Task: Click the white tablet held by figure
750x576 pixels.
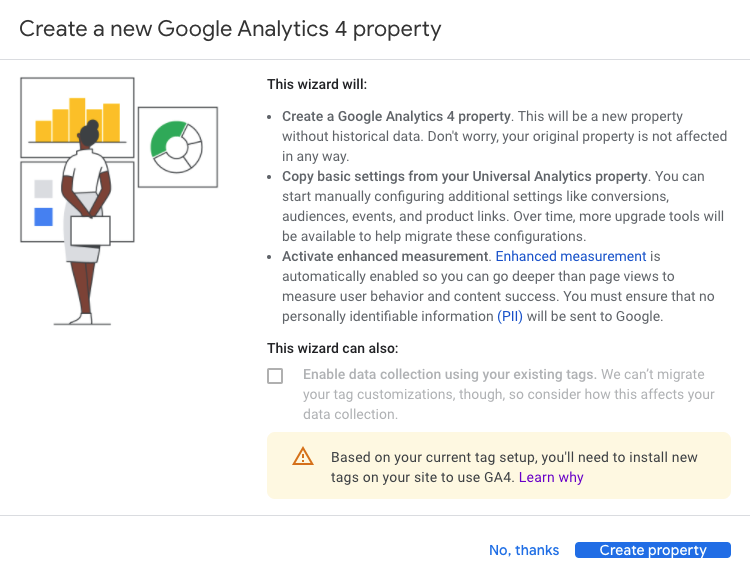Action: coord(90,231)
